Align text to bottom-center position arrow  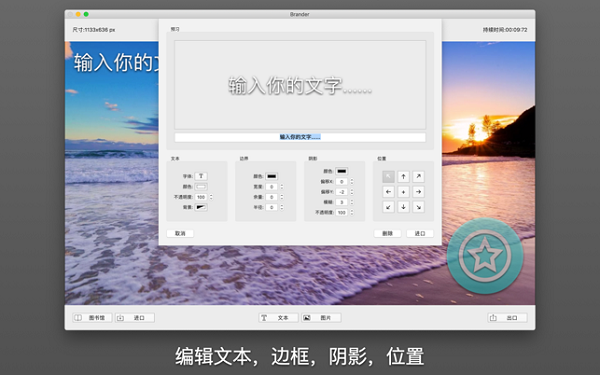tap(403, 207)
